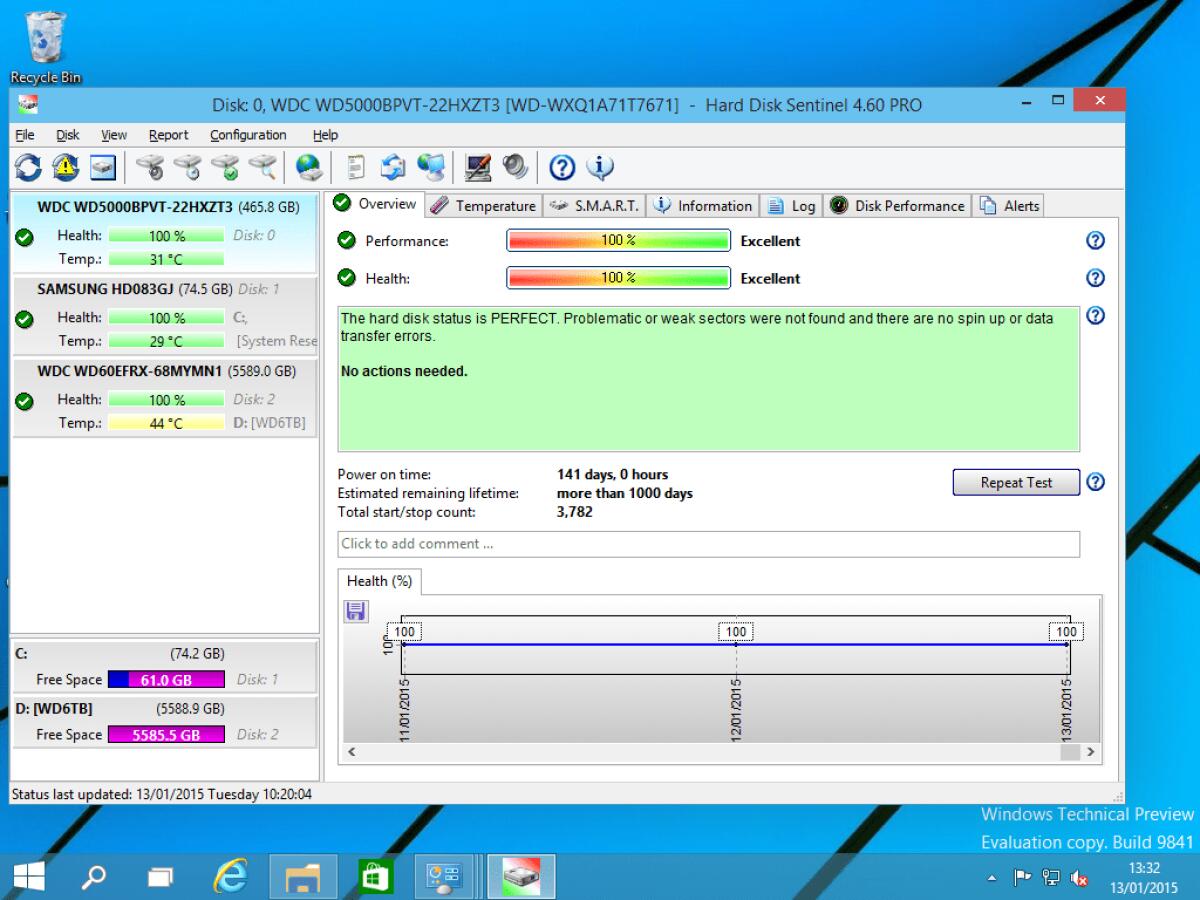Click the Health percentage gradient bar
This screenshot has width=1200, height=900.
[619, 278]
